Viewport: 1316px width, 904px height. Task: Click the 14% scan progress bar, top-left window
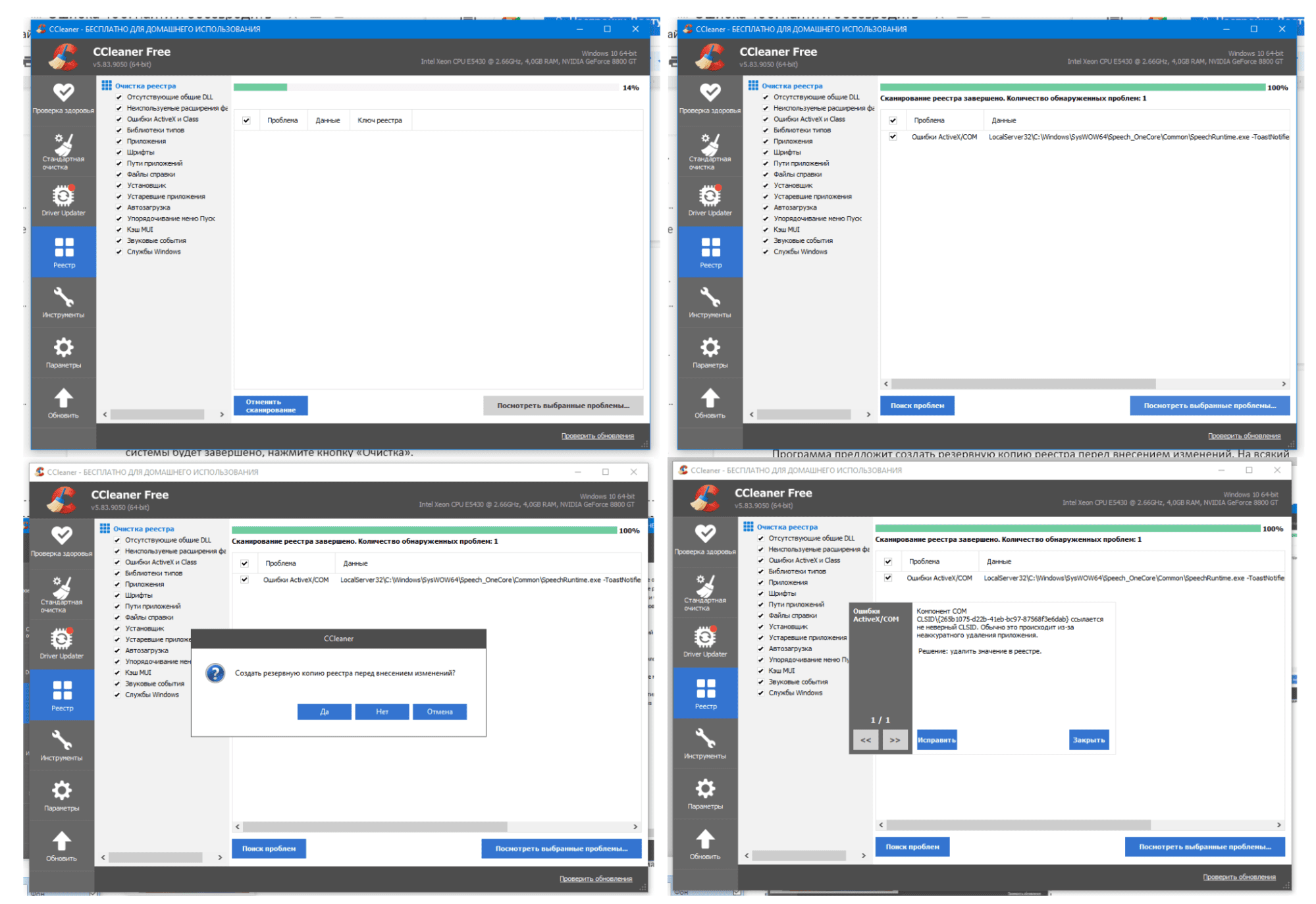pyautogui.click(x=425, y=88)
